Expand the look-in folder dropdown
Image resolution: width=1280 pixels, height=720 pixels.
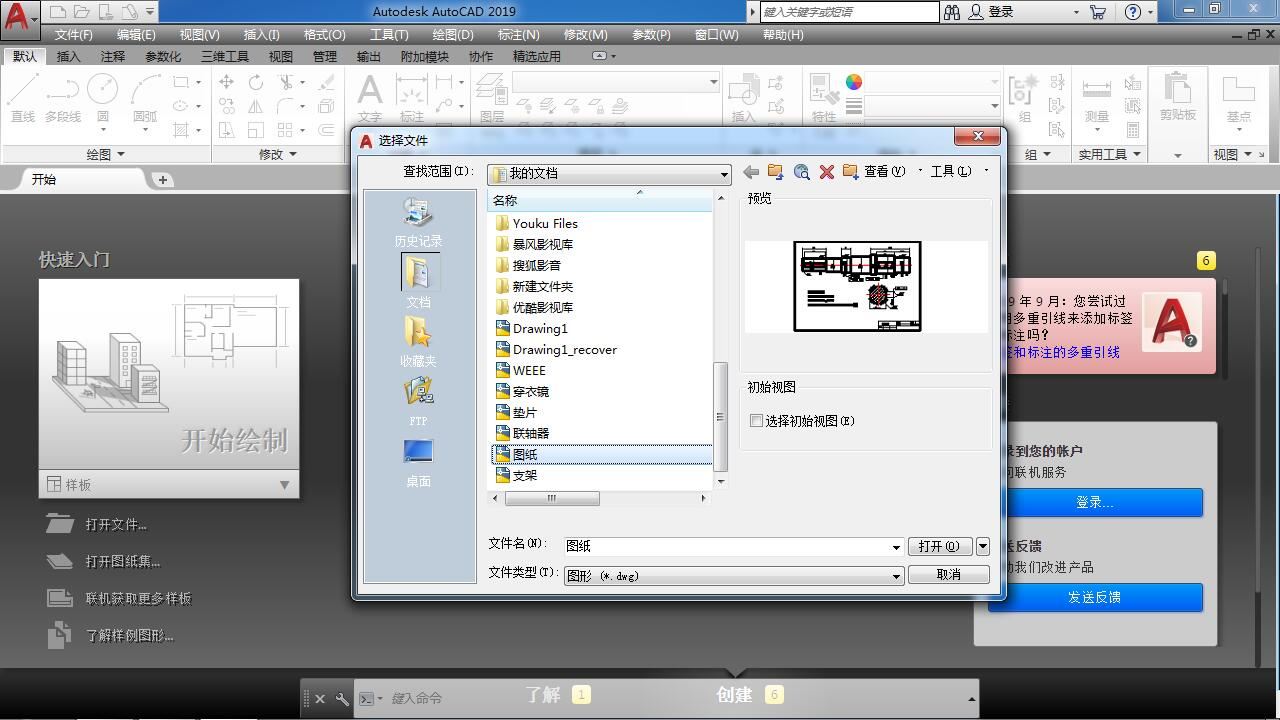pos(724,174)
